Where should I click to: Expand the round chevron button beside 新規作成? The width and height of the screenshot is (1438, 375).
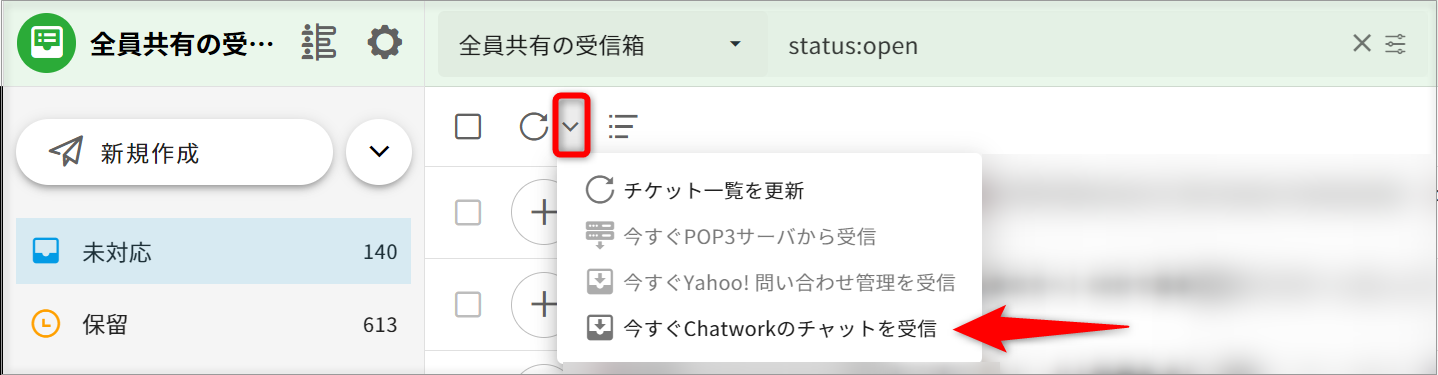(x=379, y=152)
